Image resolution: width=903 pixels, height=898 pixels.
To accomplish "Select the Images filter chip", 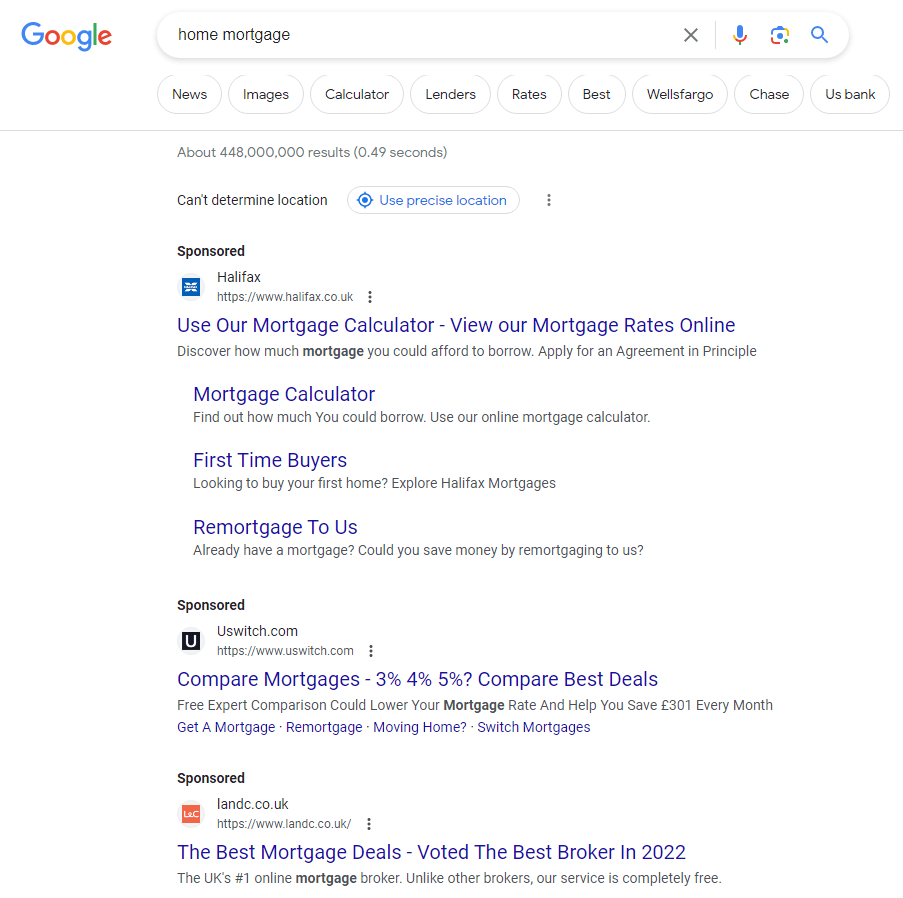I will point(265,94).
